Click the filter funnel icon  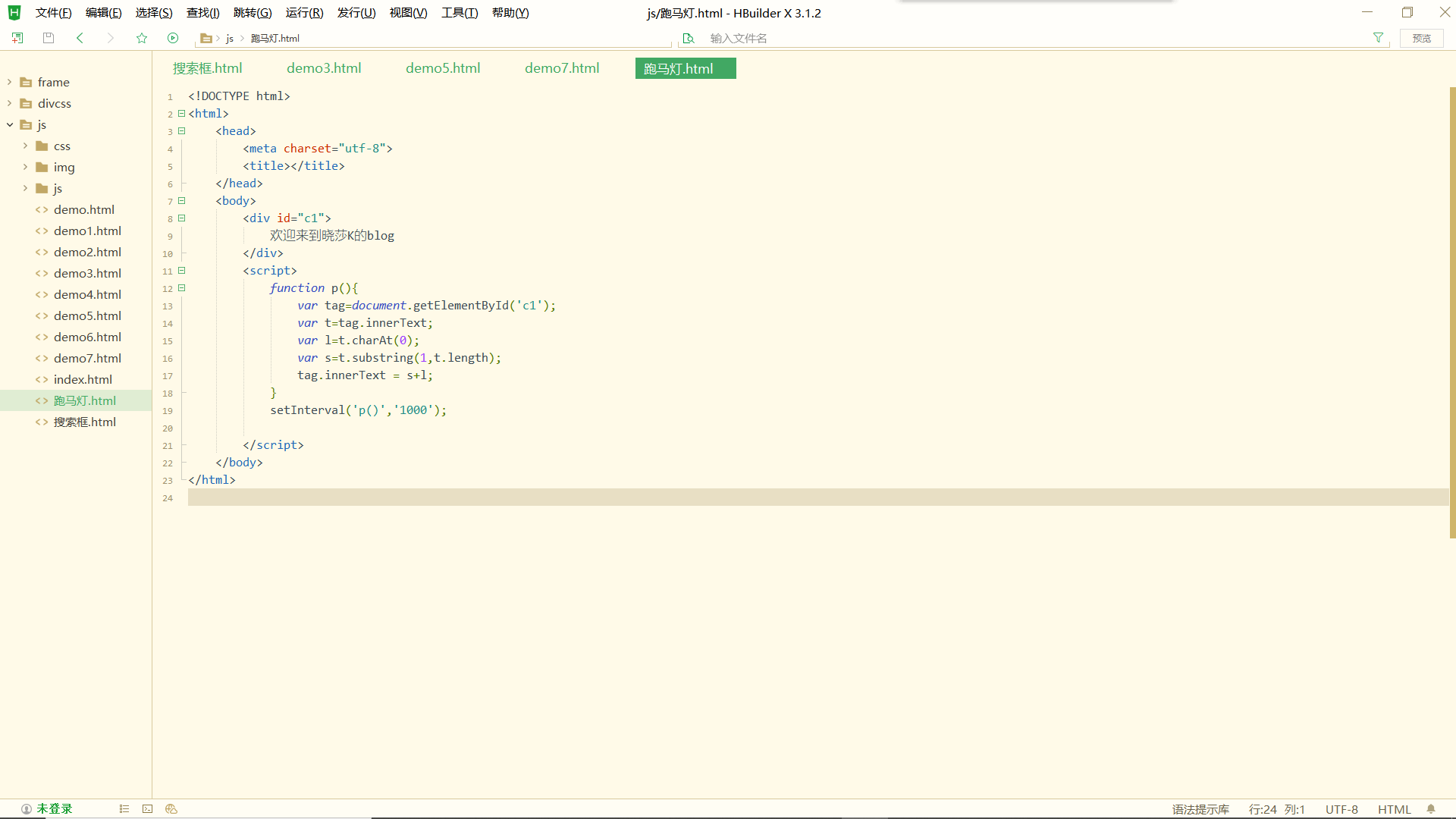1379,38
